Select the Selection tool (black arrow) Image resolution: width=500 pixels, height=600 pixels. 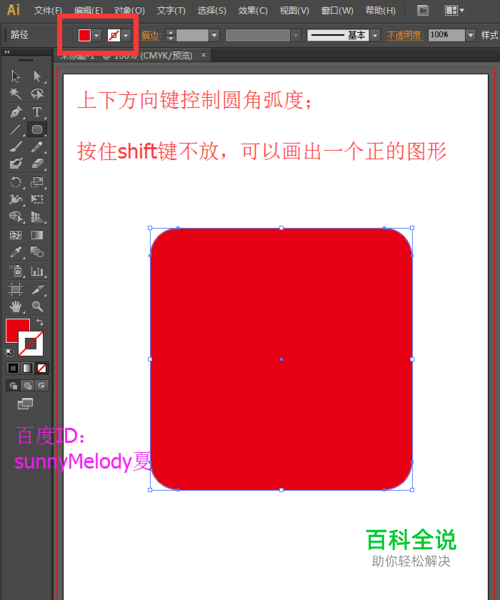click(x=16, y=76)
